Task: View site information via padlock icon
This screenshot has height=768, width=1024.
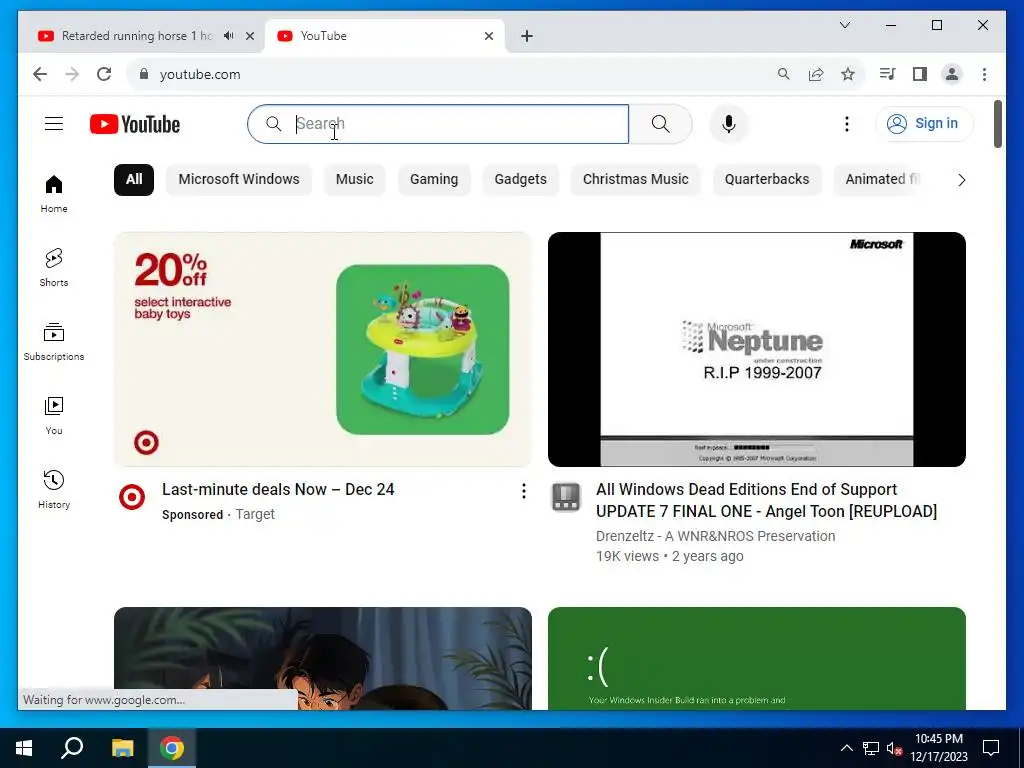Action: coord(144,74)
